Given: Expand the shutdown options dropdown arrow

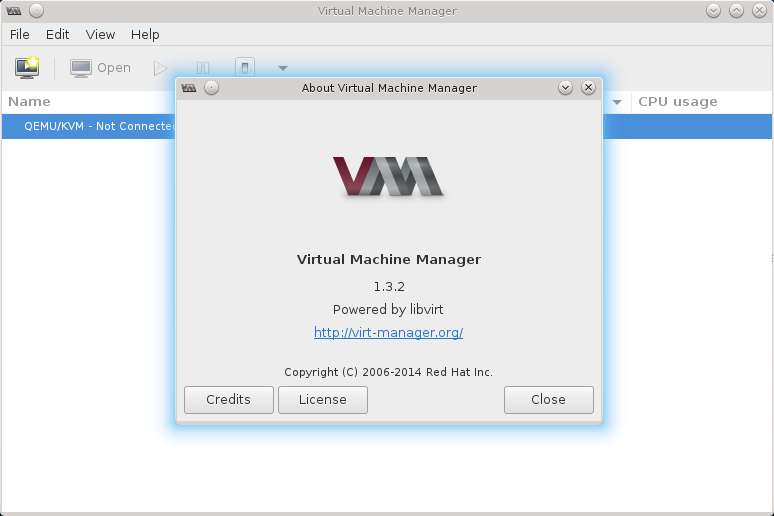Looking at the screenshot, I should pos(283,68).
